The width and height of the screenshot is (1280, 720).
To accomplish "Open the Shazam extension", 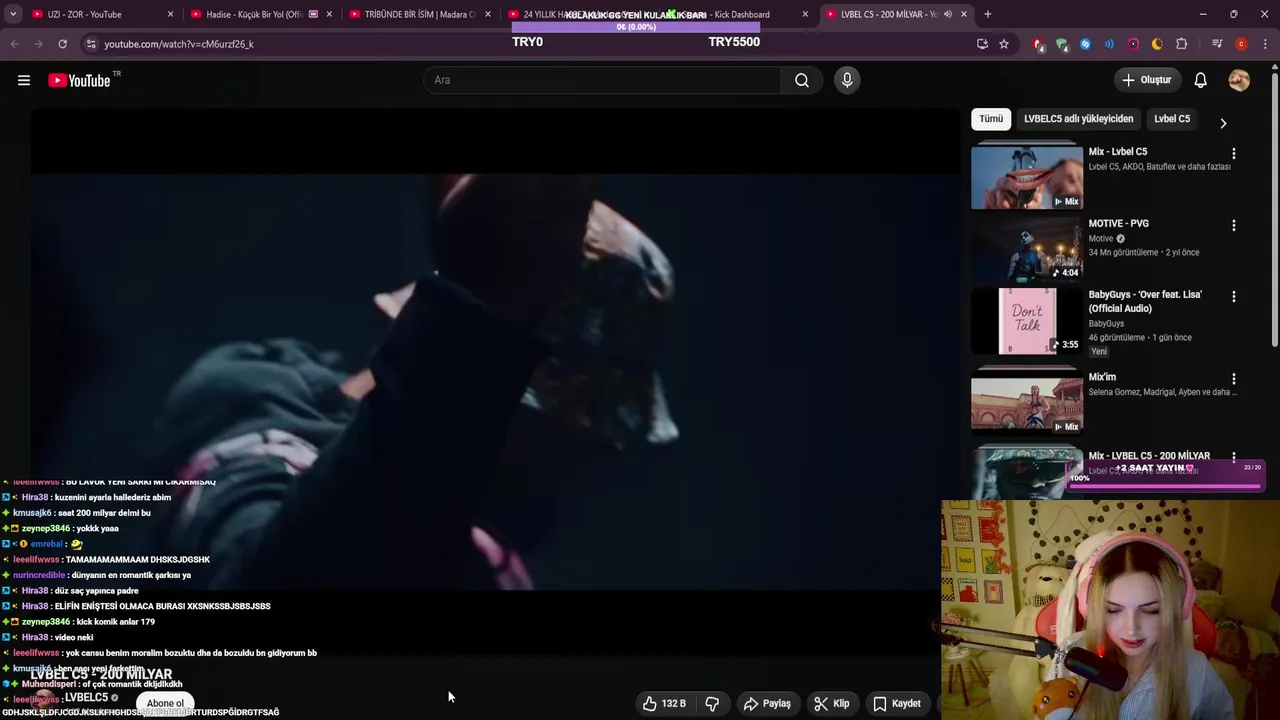I will [x=1085, y=44].
